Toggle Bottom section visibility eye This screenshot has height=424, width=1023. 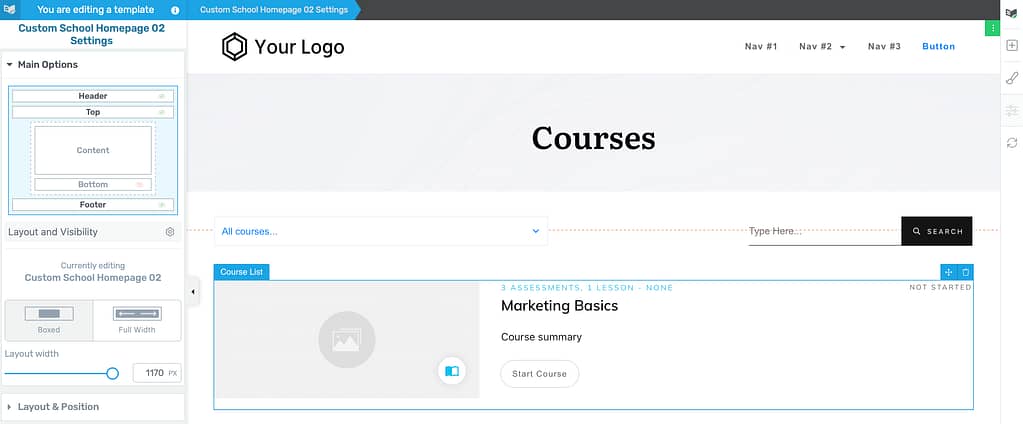(x=139, y=185)
